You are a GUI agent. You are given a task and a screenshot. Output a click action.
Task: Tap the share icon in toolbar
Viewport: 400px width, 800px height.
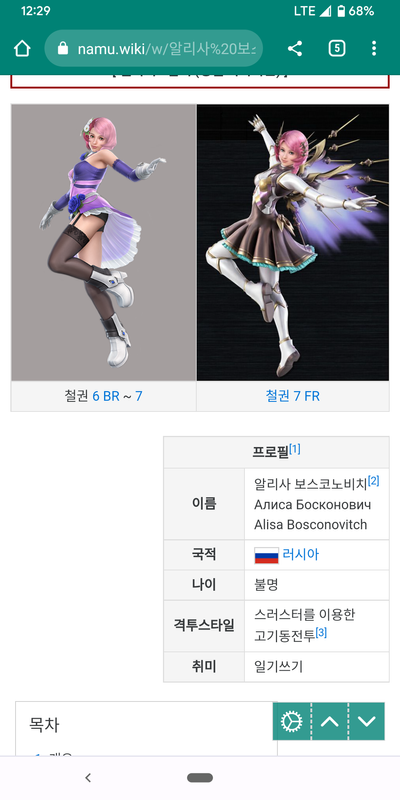click(294, 48)
